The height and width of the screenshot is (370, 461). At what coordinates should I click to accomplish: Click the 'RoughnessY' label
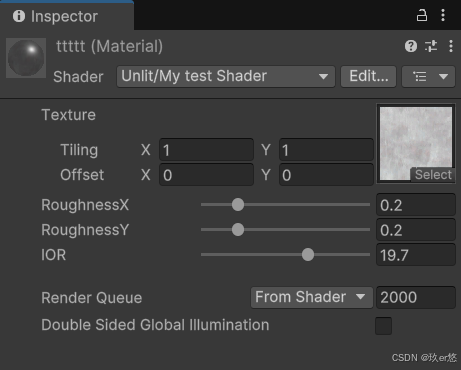[x=85, y=230]
